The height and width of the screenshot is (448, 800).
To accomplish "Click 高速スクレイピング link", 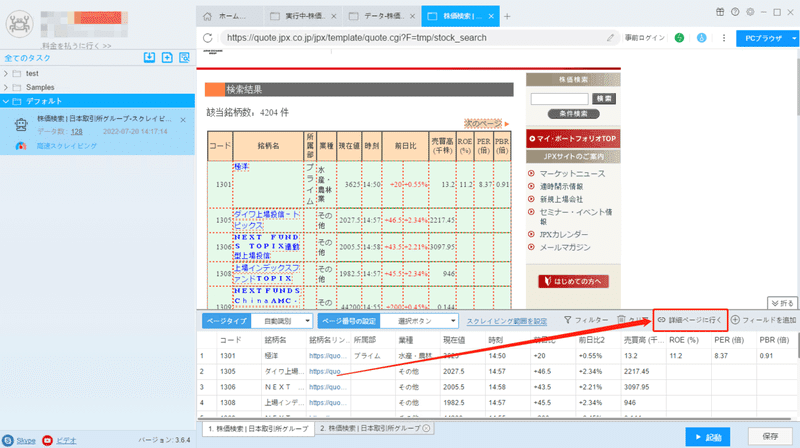I will tap(66, 146).
